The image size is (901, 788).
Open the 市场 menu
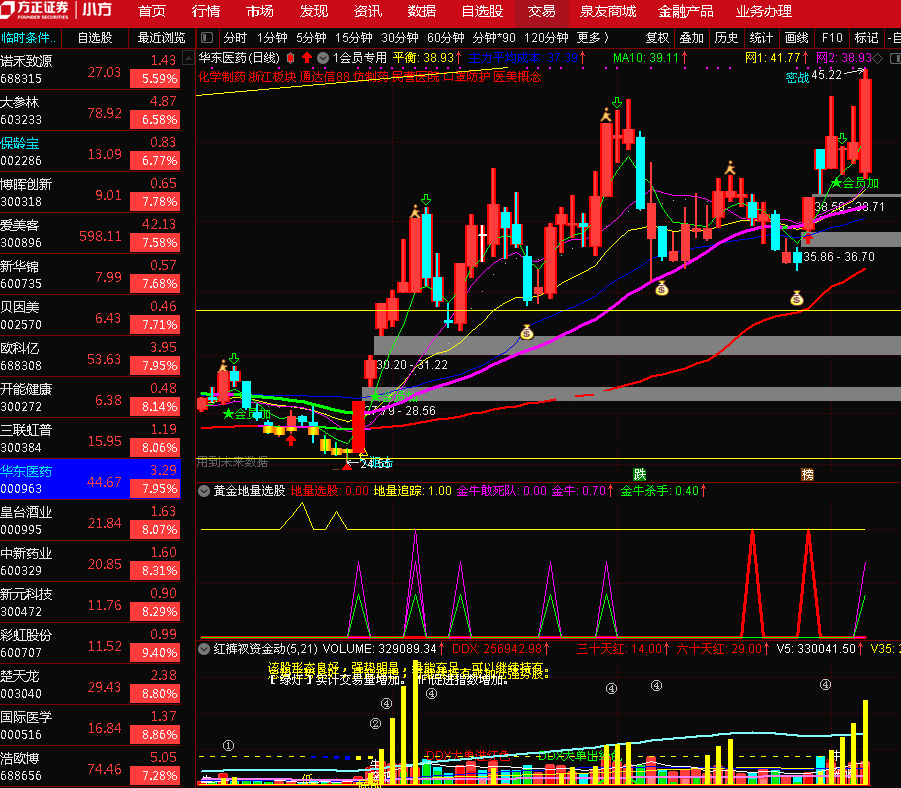(x=260, y=11)
